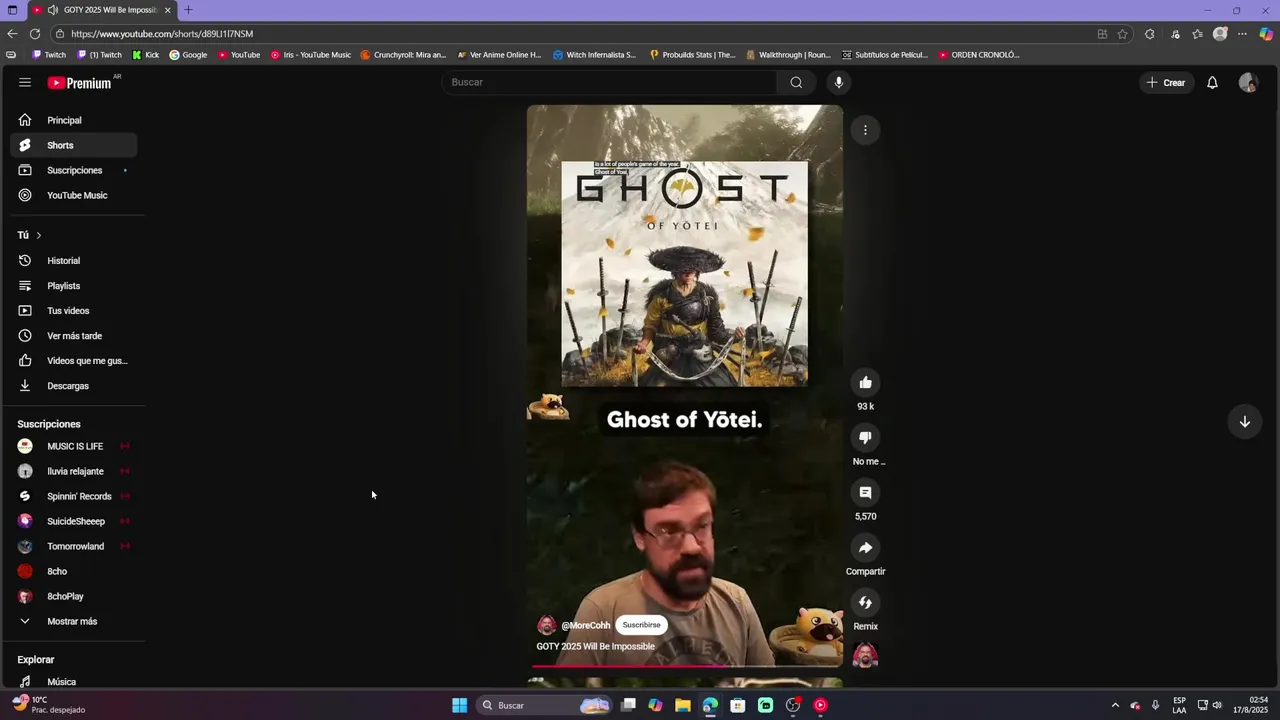Viewport: 1280px width, 720px height.
Task: Open the YouTube hamburger guide menu
Action: pyautogui.click(x=25, y=83)
